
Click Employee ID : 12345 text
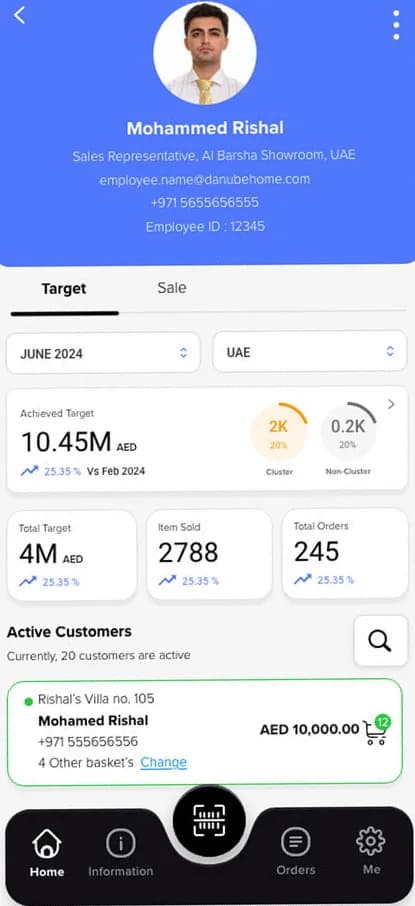[205, 226]
